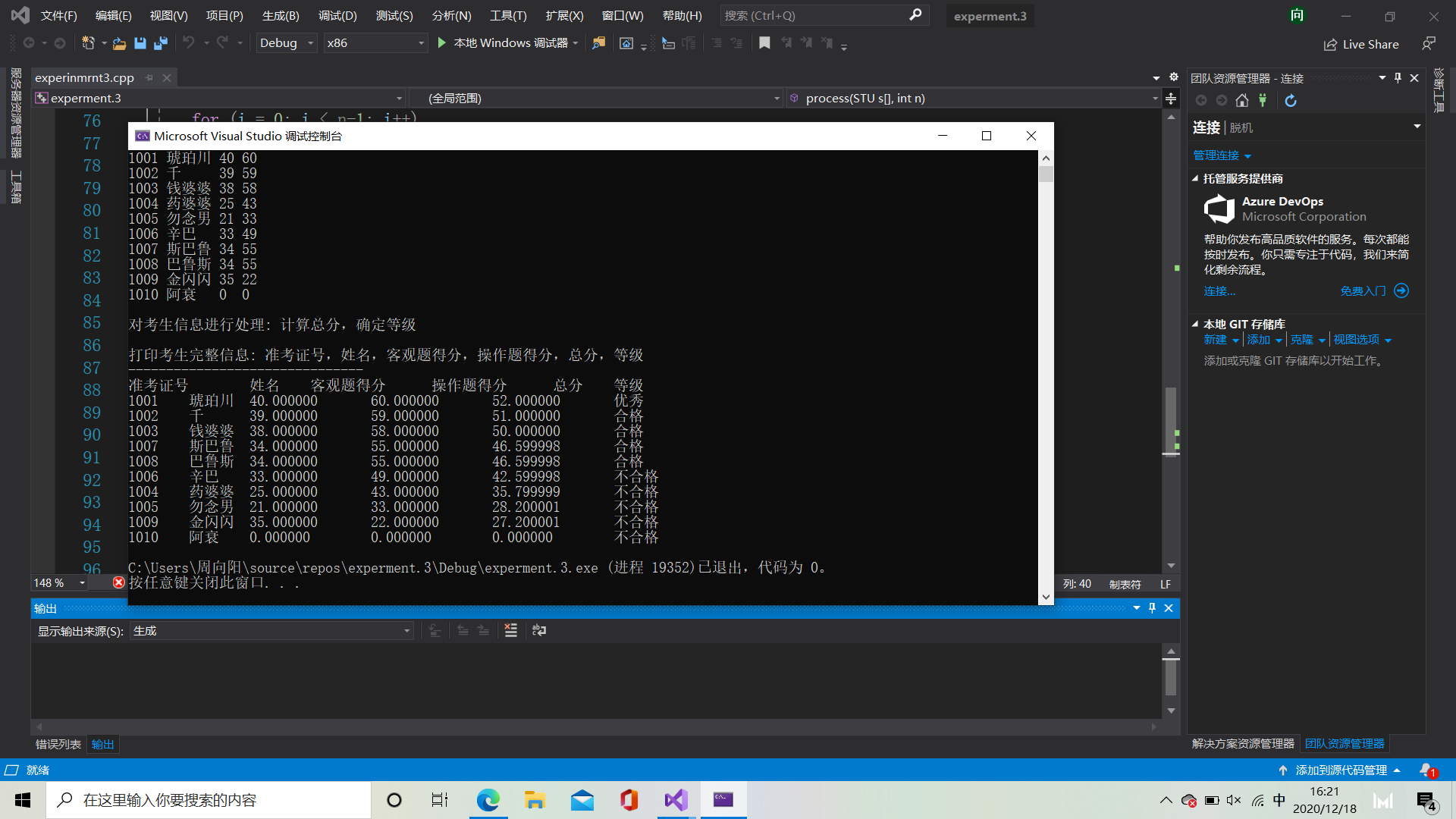Click the Save All toolbar icon
The image size is (1456, 819).
pyautogui.click(x=161, y=43)
